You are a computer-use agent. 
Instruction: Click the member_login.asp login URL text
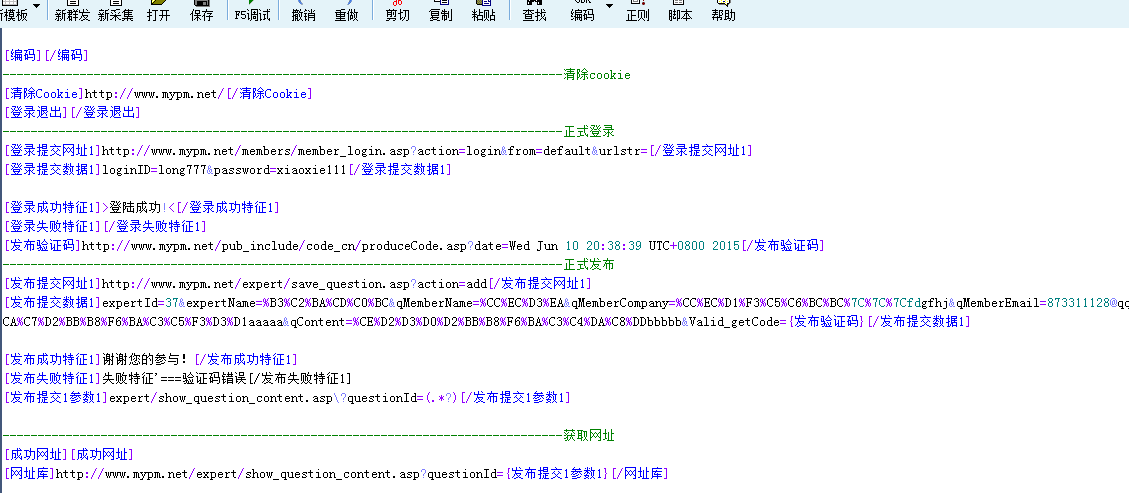click(375, 150)
